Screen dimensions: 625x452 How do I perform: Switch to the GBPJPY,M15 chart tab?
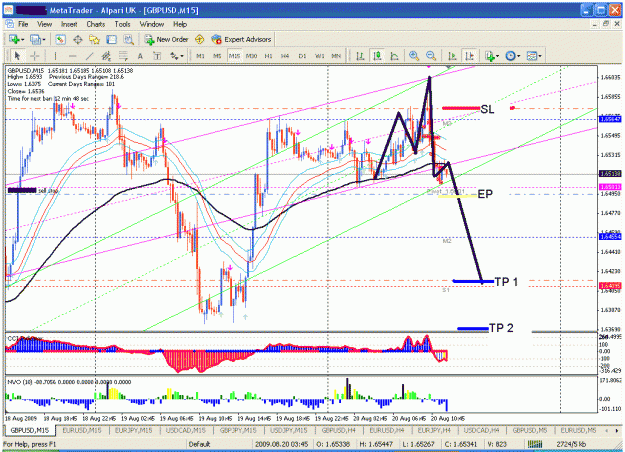click(238, 430)
